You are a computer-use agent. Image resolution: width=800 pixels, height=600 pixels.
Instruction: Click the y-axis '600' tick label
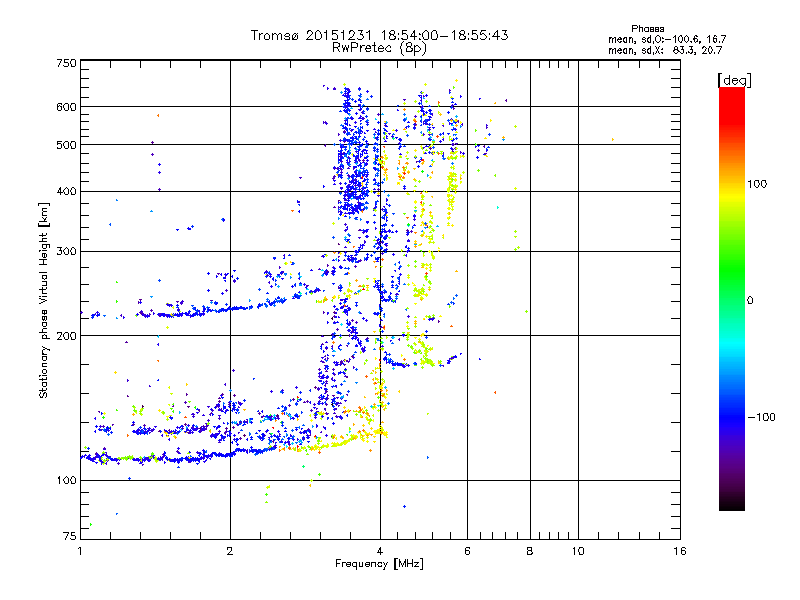tap(66, 107)
